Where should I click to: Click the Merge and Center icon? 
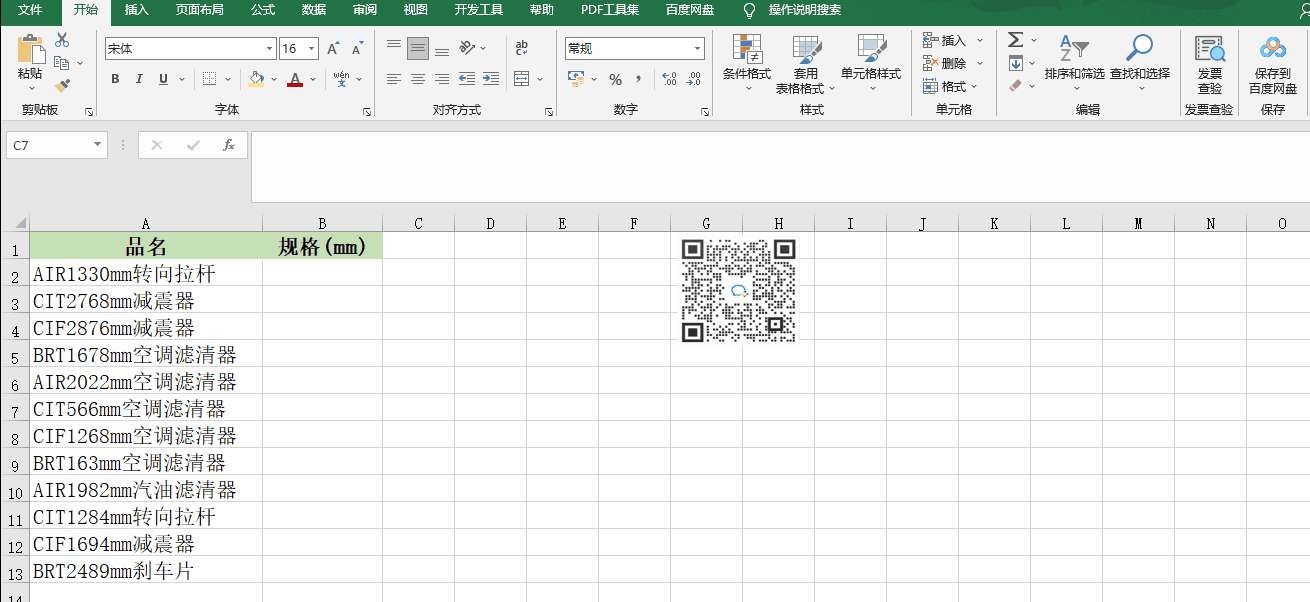(522, 79)
